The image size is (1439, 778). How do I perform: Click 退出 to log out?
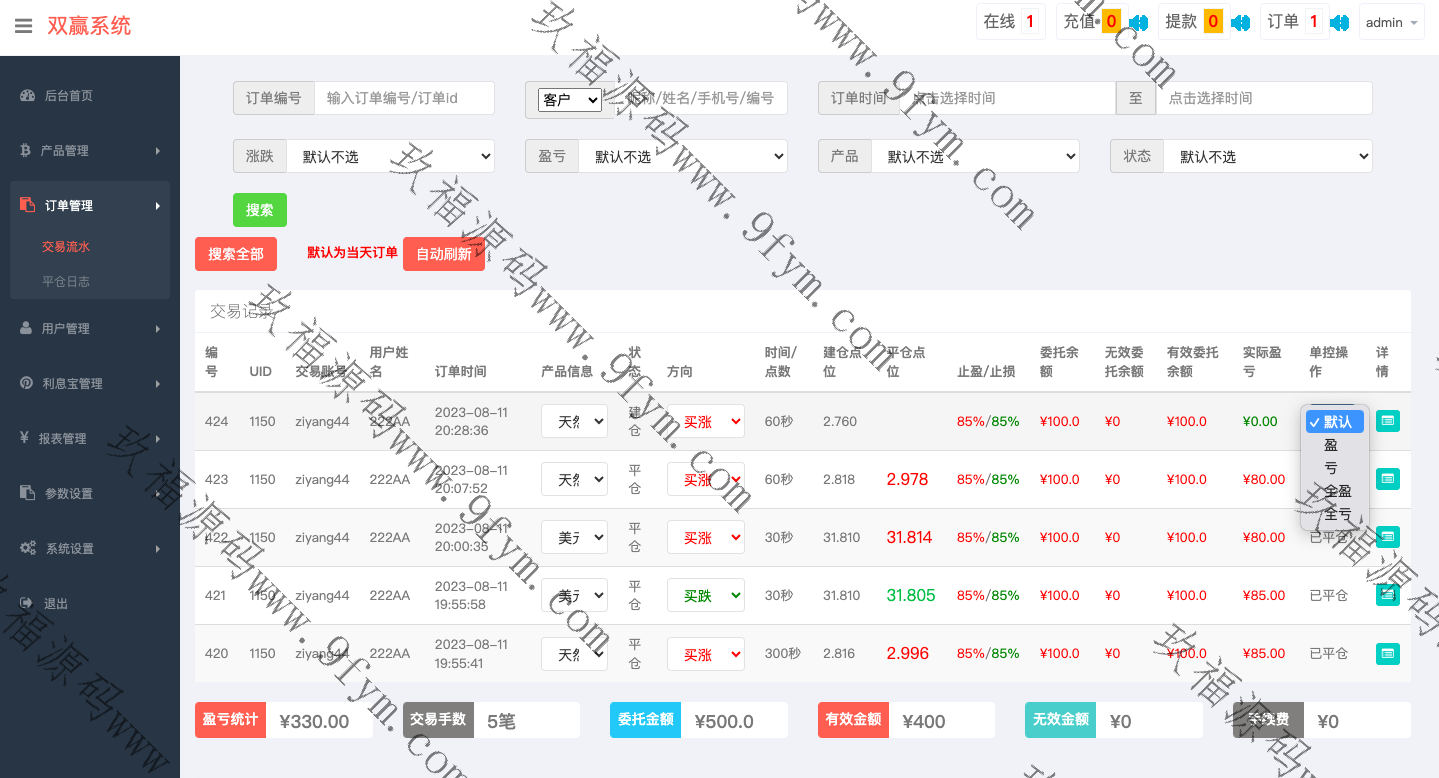pyautogui.click(x=56, y=604)
